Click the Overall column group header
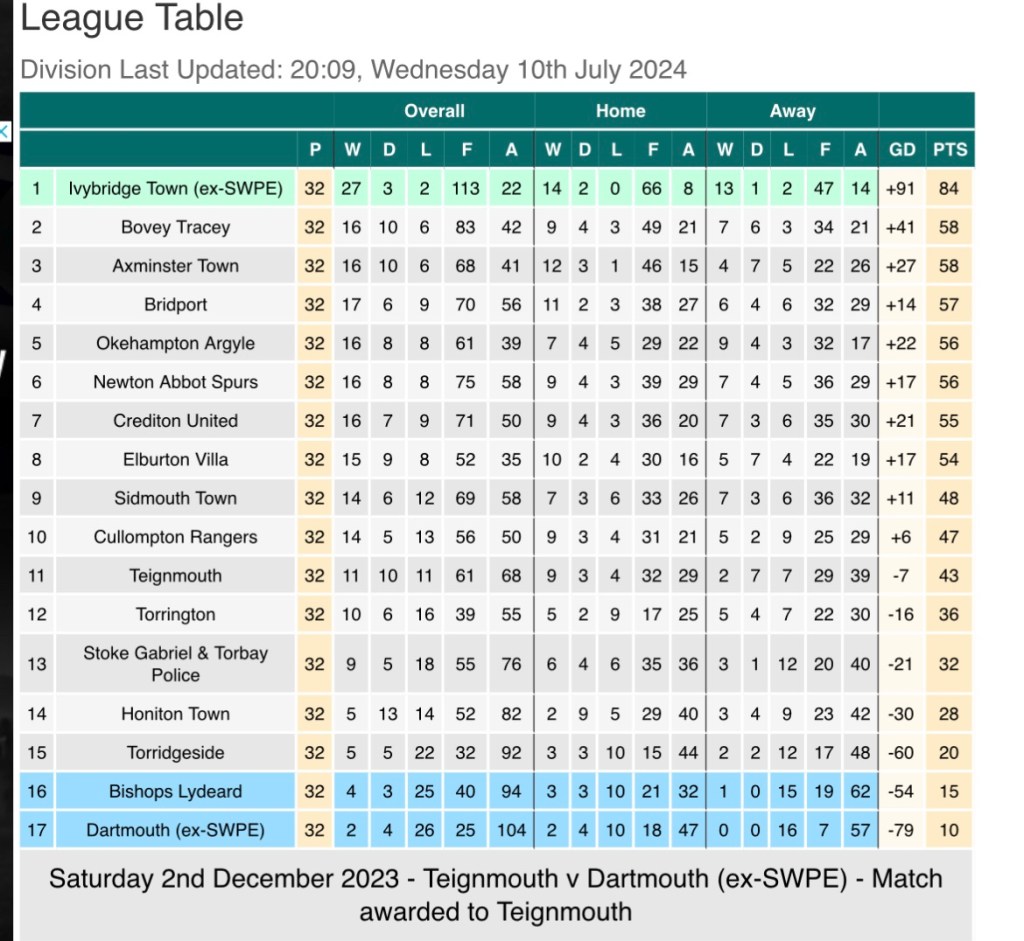 click(434, 111)
